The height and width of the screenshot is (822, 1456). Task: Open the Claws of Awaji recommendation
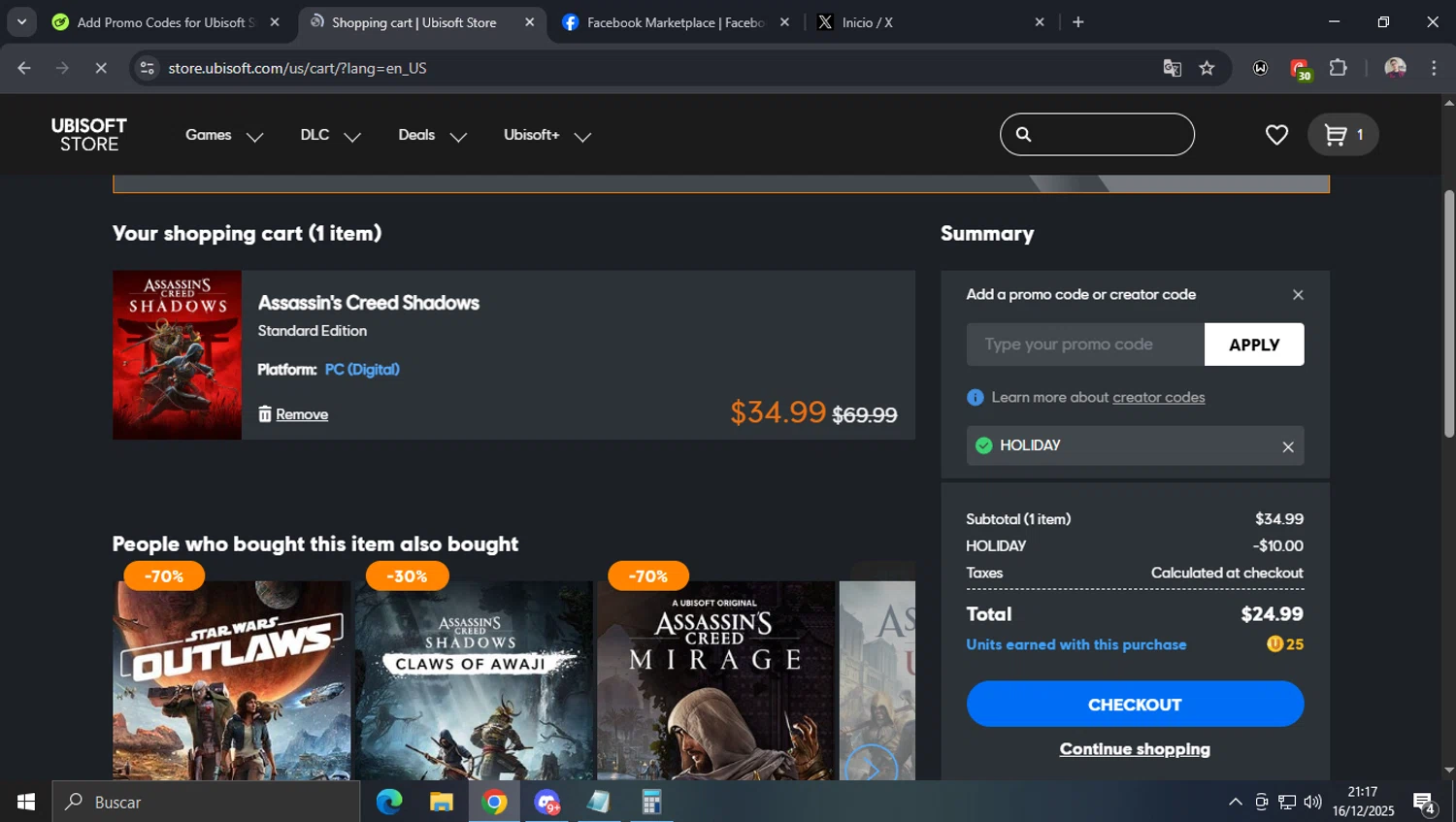[474, 681]
